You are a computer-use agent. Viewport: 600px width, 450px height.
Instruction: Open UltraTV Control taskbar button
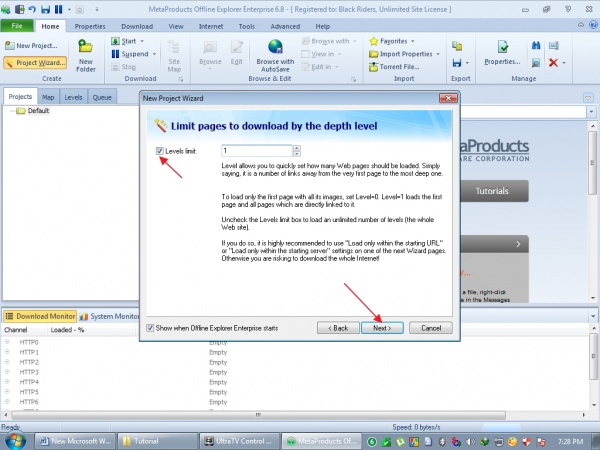239,441
